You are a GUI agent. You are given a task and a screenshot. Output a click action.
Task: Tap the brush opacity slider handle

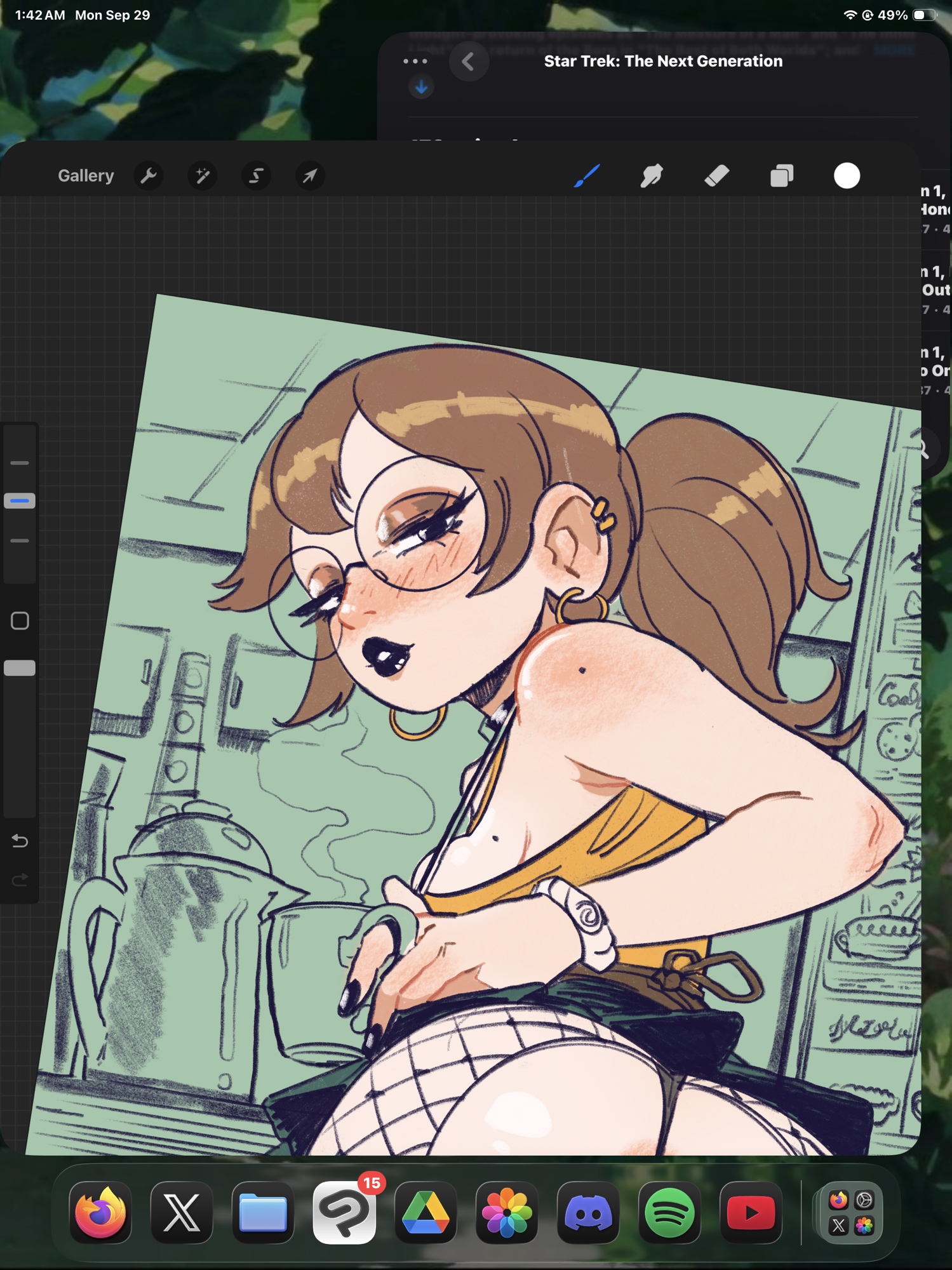(x=20, y=668)
